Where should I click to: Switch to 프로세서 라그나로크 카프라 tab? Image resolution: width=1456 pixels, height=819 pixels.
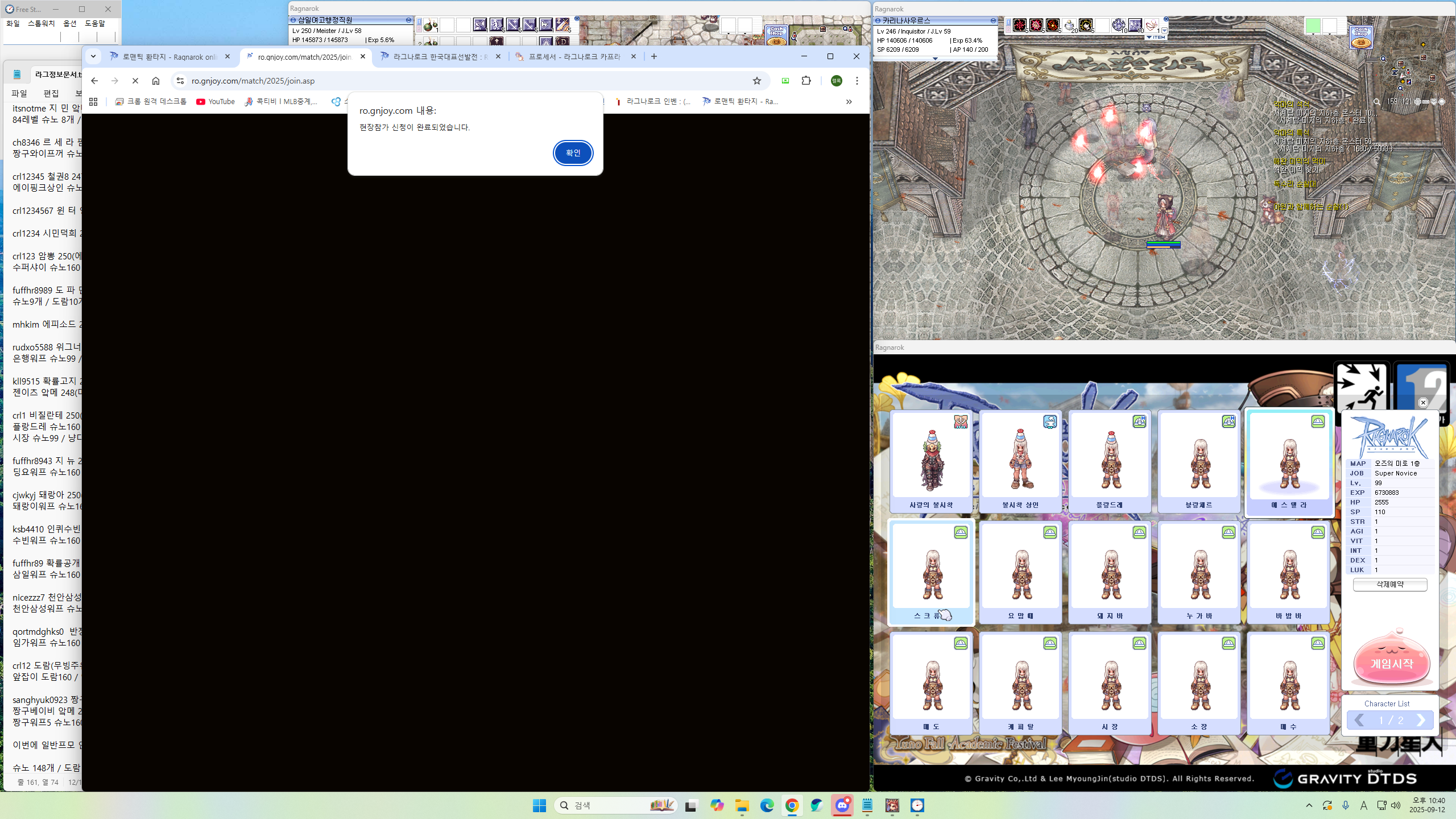pos(574,57)
